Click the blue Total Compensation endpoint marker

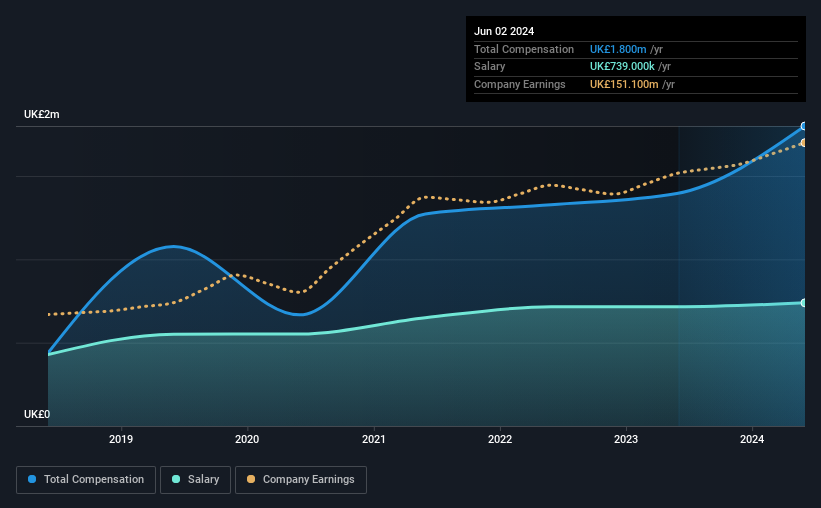pyautogui.click(x=804, y=126)
